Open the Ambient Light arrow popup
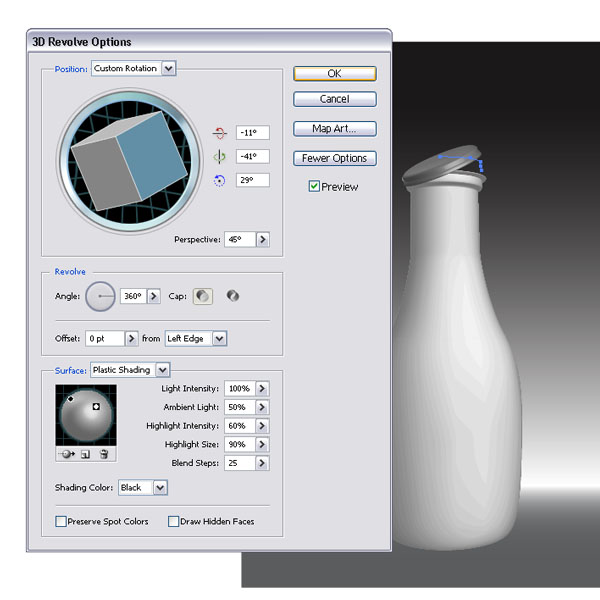The width and height of the screenshot is (600, 600). point(262,407)
